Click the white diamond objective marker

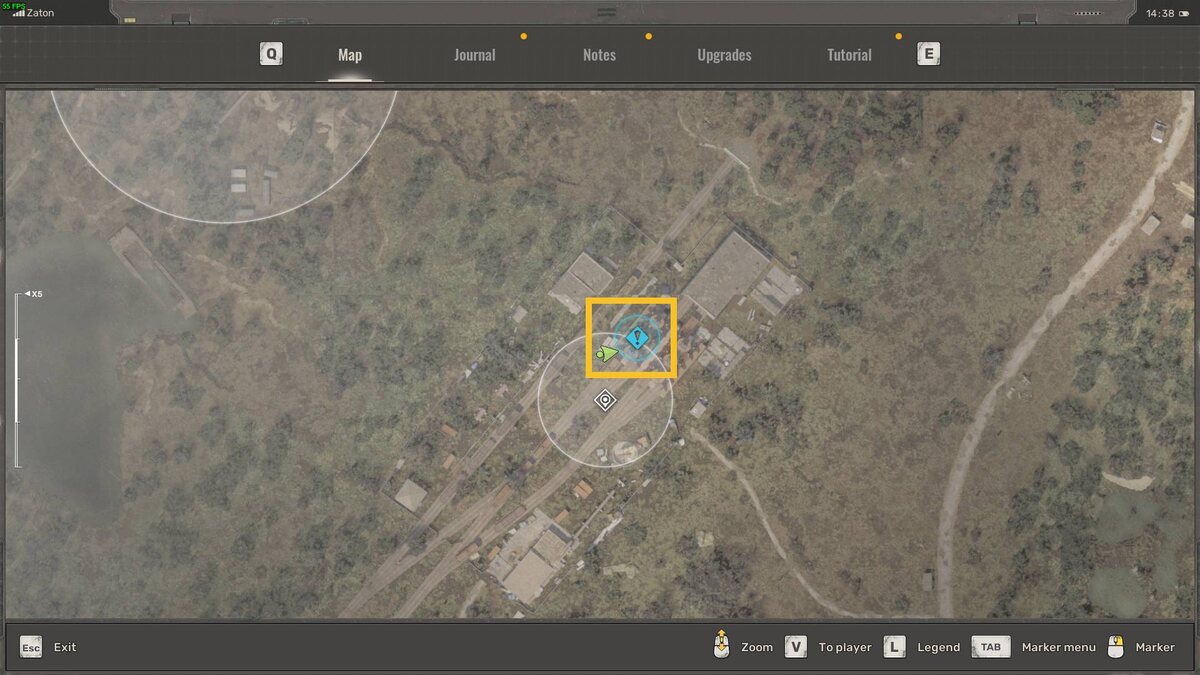click(605, 401)
